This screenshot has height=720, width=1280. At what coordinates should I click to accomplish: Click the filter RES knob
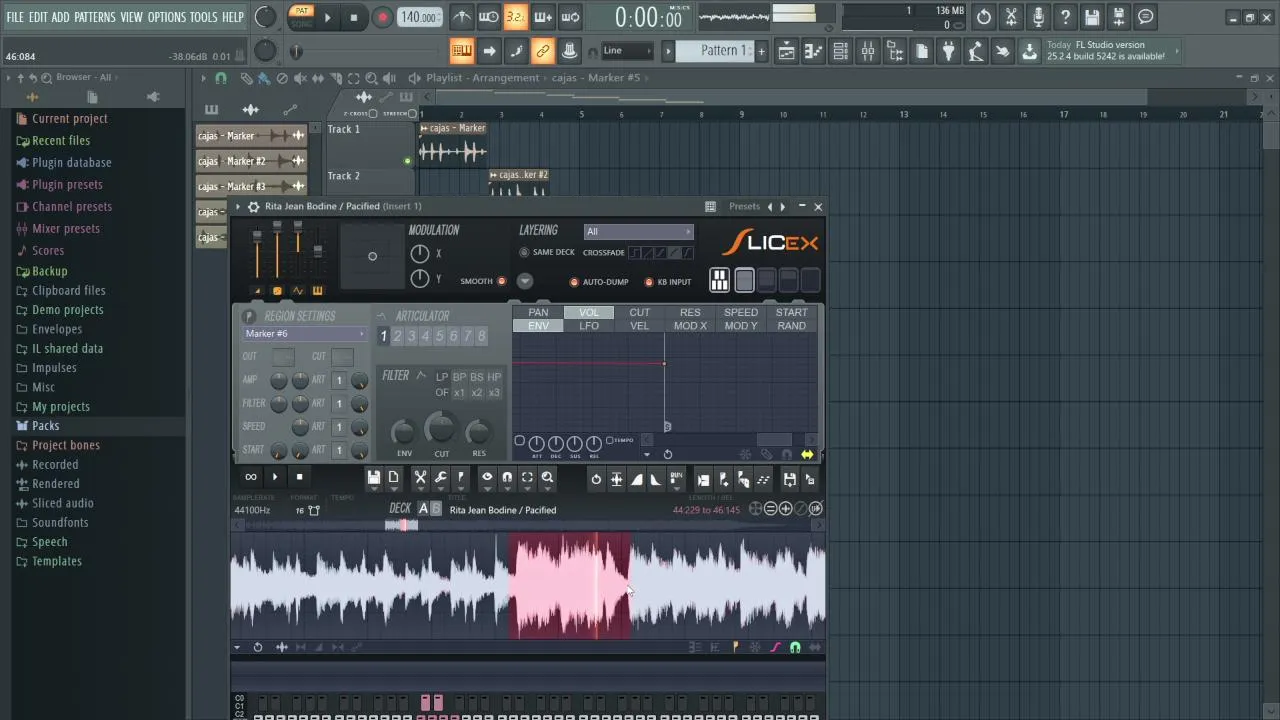click(x=479, y=432)
